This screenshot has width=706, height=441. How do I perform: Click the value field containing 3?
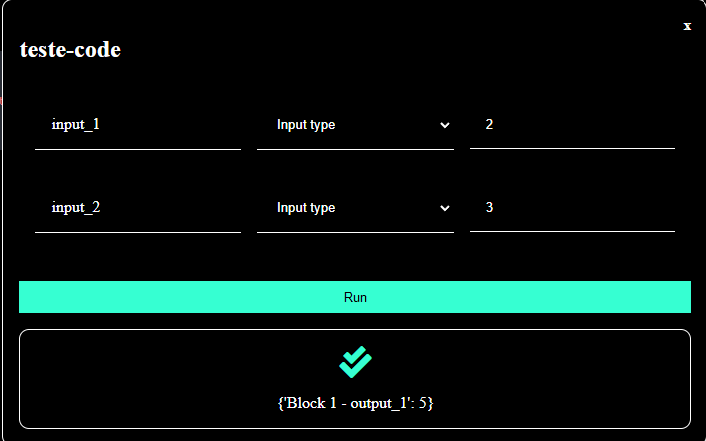[x=572, y=208]
